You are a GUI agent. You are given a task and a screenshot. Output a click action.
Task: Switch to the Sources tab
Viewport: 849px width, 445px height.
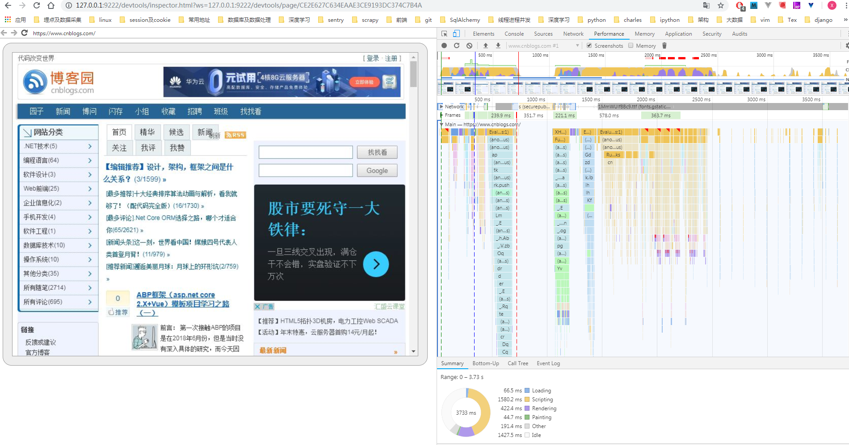pyautogui.click(x=543, y=34)
